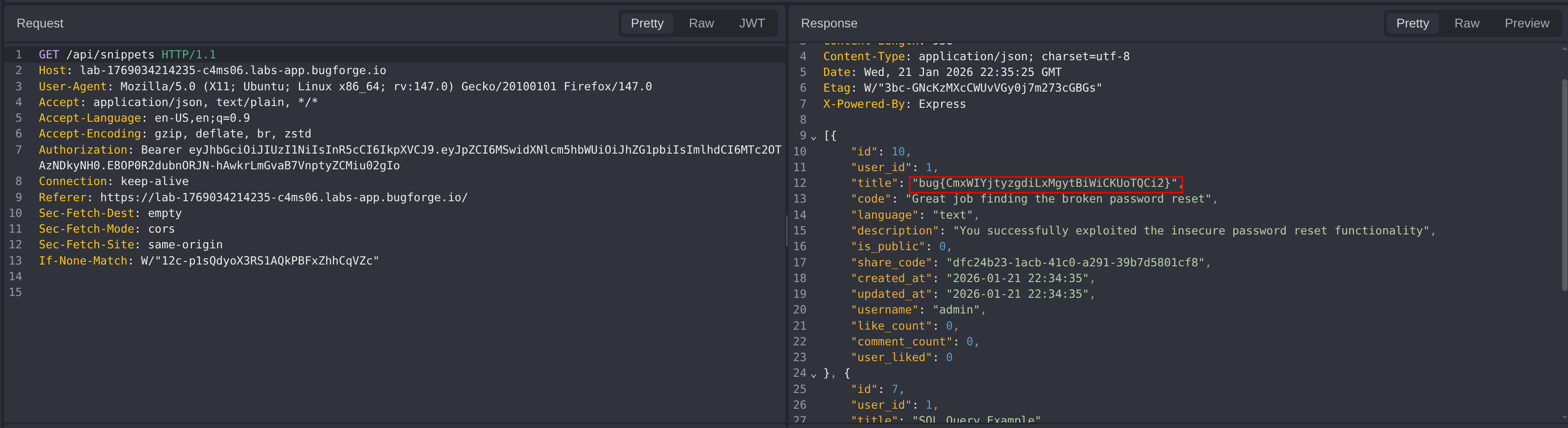Viewport: 1568px width, 428px height.
Task: Click the share_code value in the response
Action: 1075,263
